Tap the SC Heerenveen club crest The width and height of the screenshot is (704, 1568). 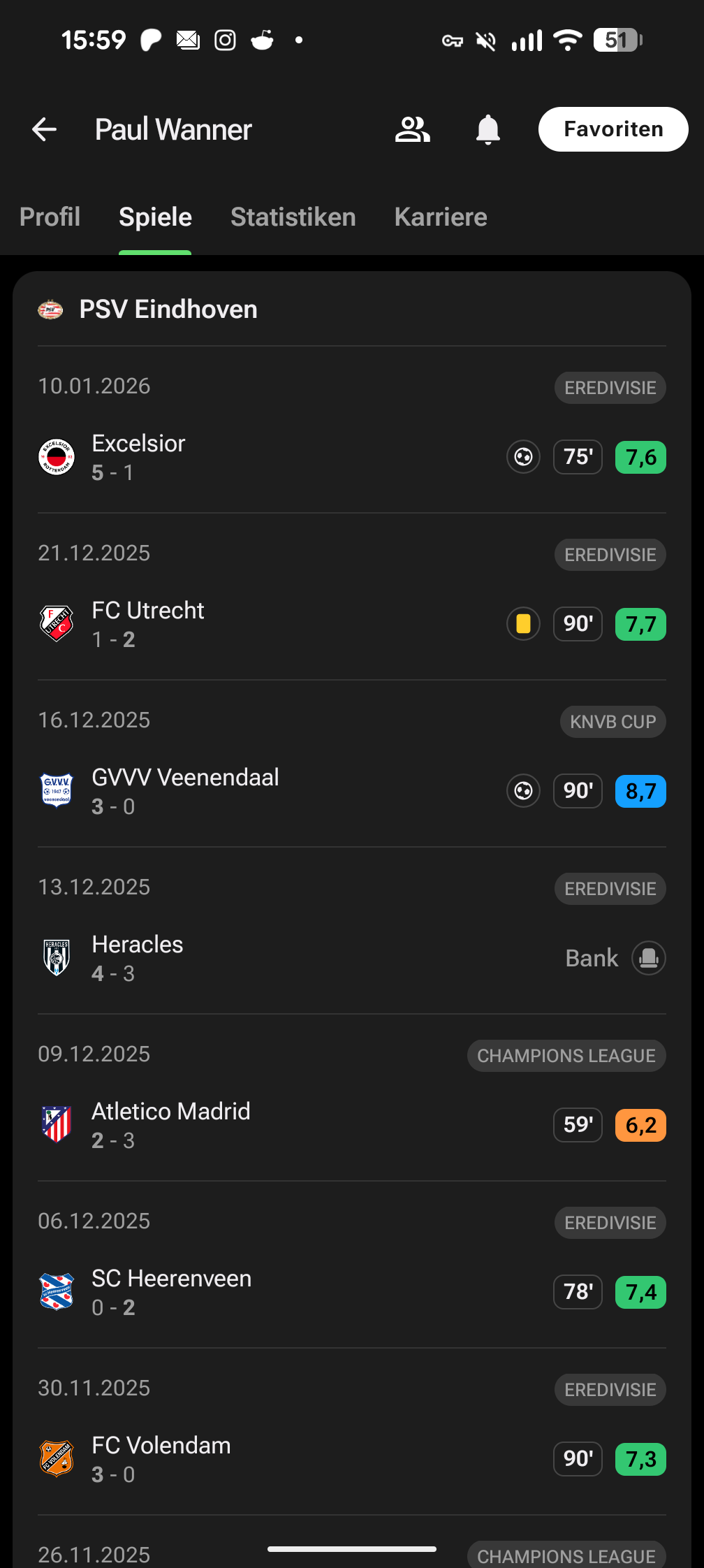pos(57,1292)
